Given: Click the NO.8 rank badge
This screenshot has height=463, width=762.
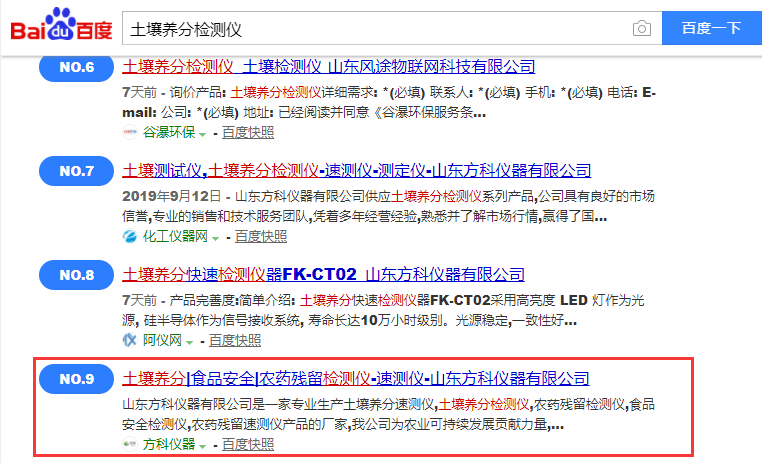Looking at the screenshot, I should 76,275.
